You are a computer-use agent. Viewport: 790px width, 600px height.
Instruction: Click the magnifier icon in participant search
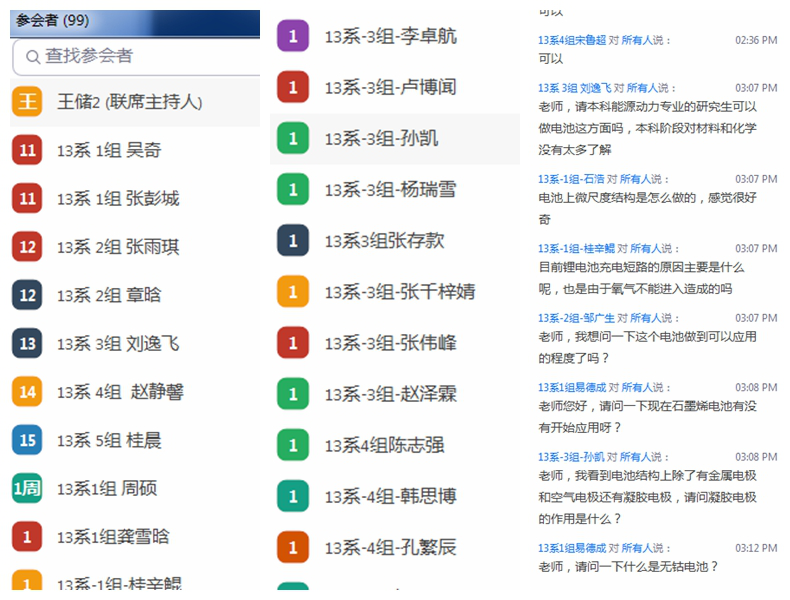(33, 57)
